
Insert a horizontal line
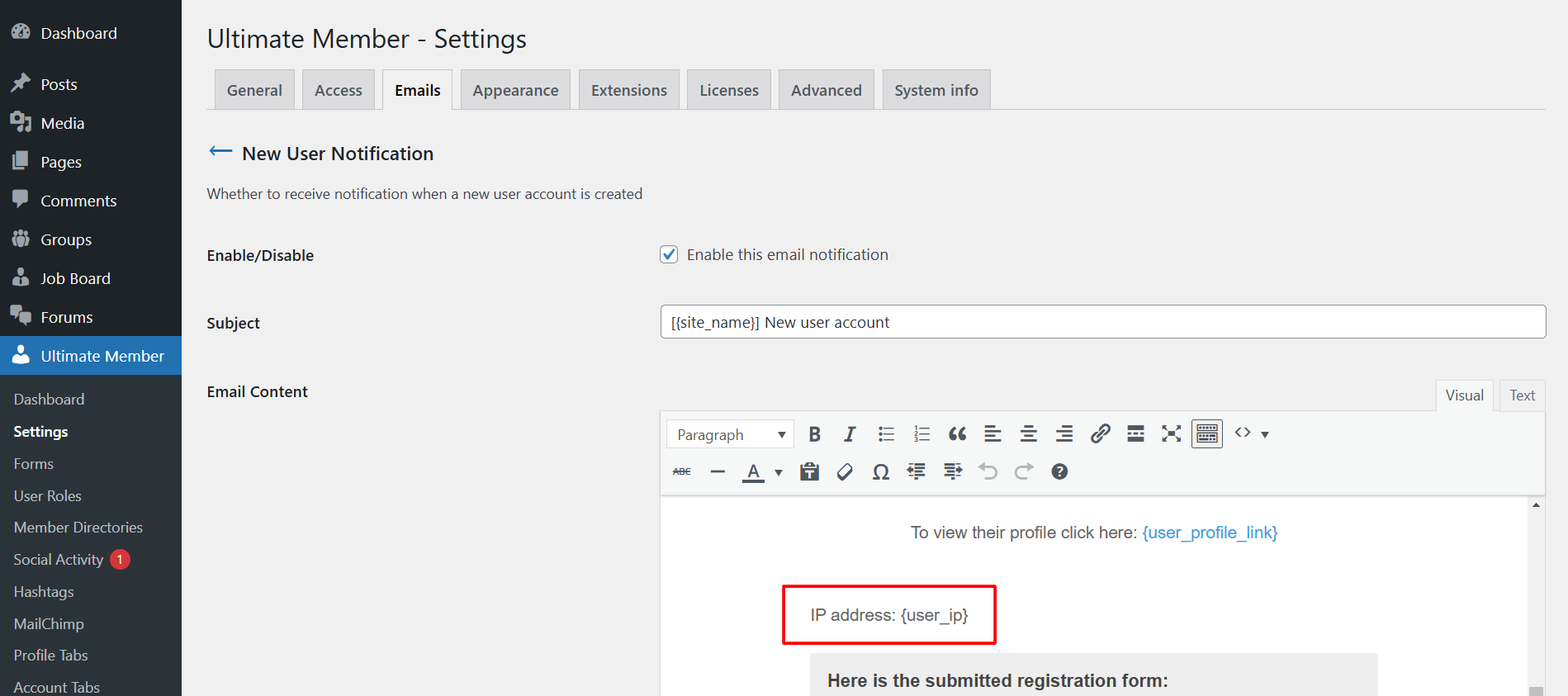[718, 471]
